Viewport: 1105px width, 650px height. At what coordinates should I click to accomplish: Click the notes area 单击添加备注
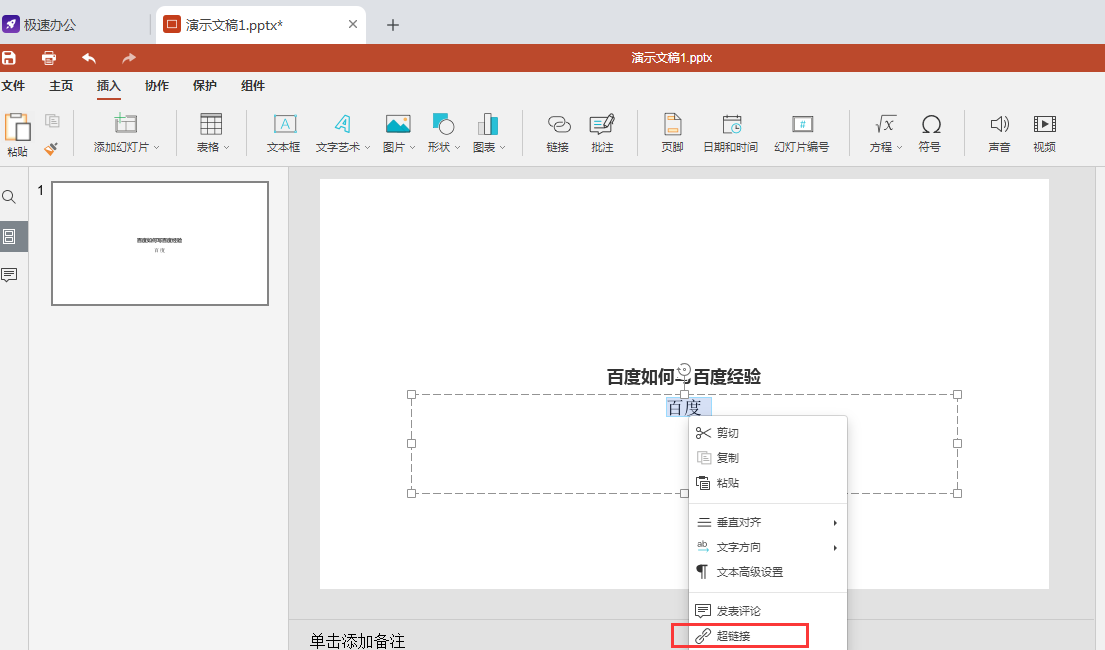click(357, 641)
